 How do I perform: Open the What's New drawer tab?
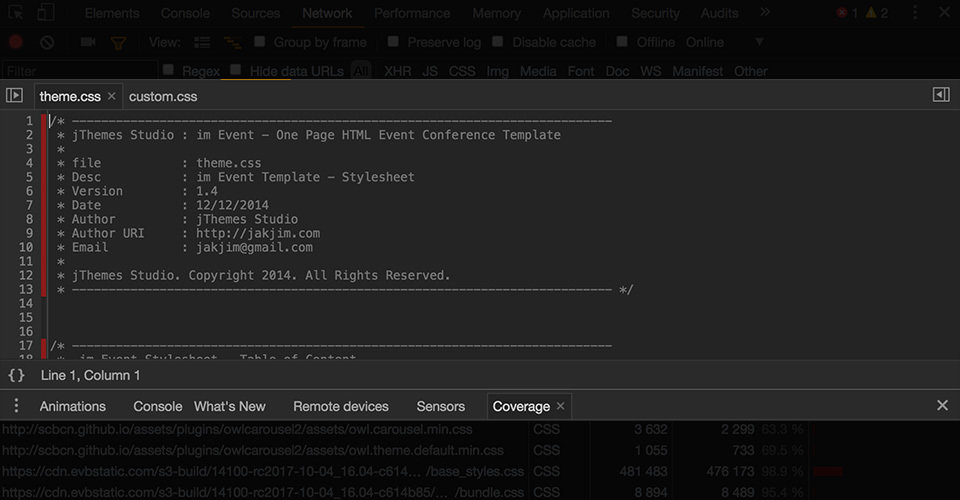point(230,406)
